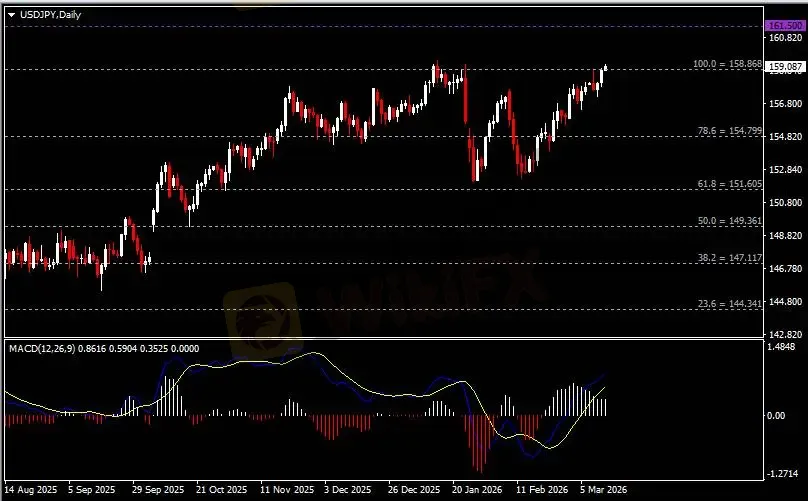808x501 pixels.
Task: Click the triangle arrow beside USDJPY,Daily
Action: pyautogui.click(x=11, y=14)
